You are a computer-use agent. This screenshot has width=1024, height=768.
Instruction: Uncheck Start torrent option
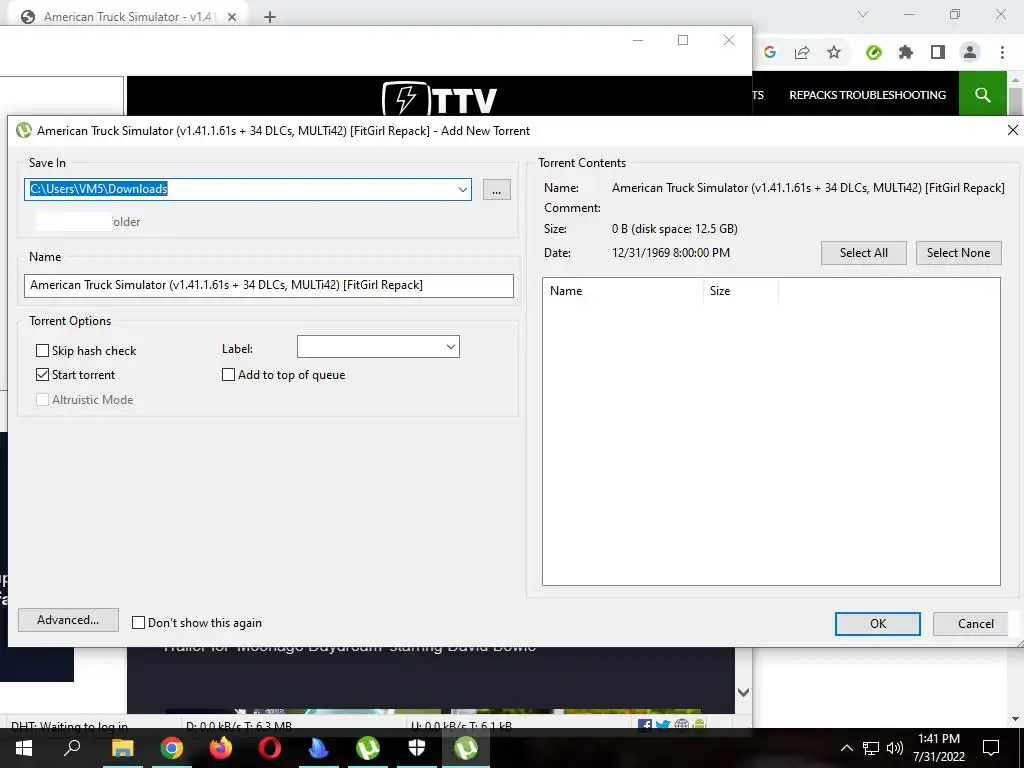pos(42,375)
